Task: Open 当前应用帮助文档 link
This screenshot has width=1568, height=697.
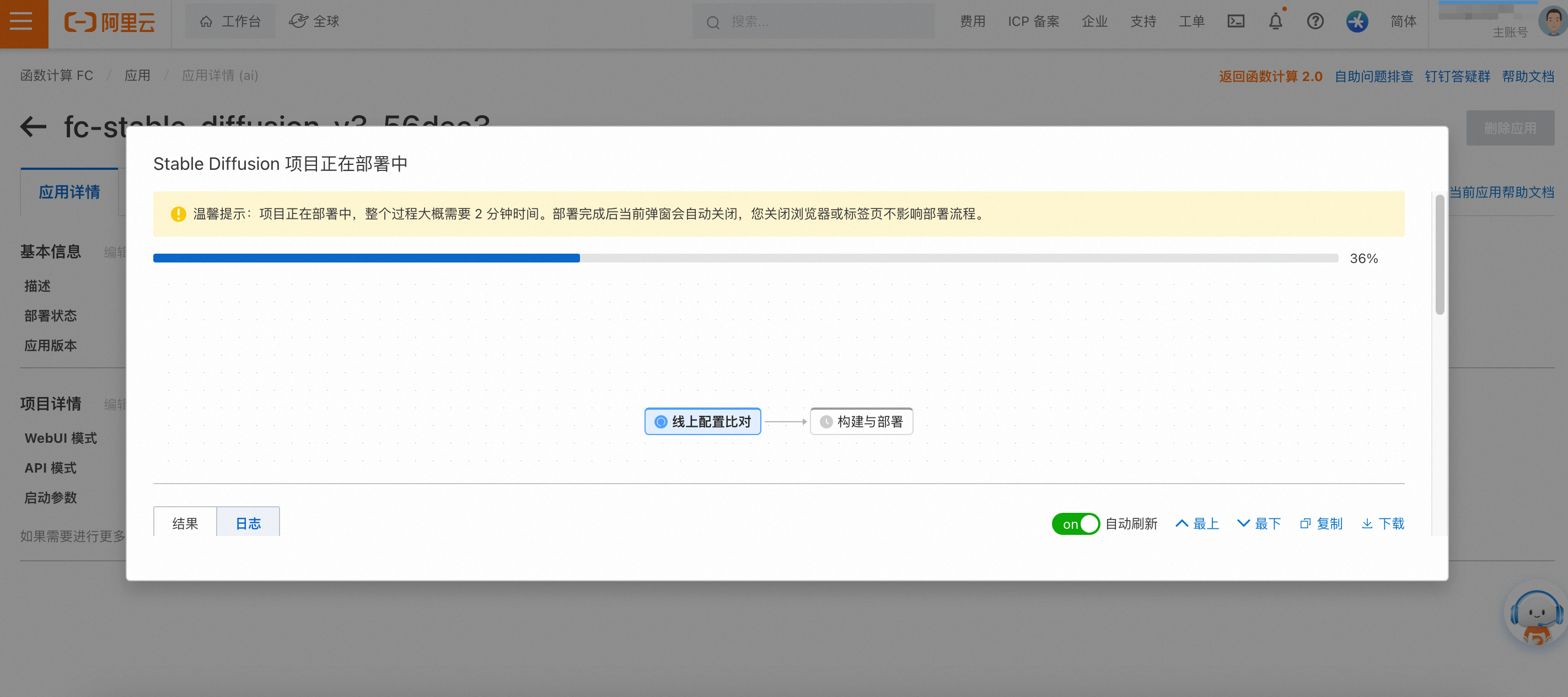Action: 1502,192
